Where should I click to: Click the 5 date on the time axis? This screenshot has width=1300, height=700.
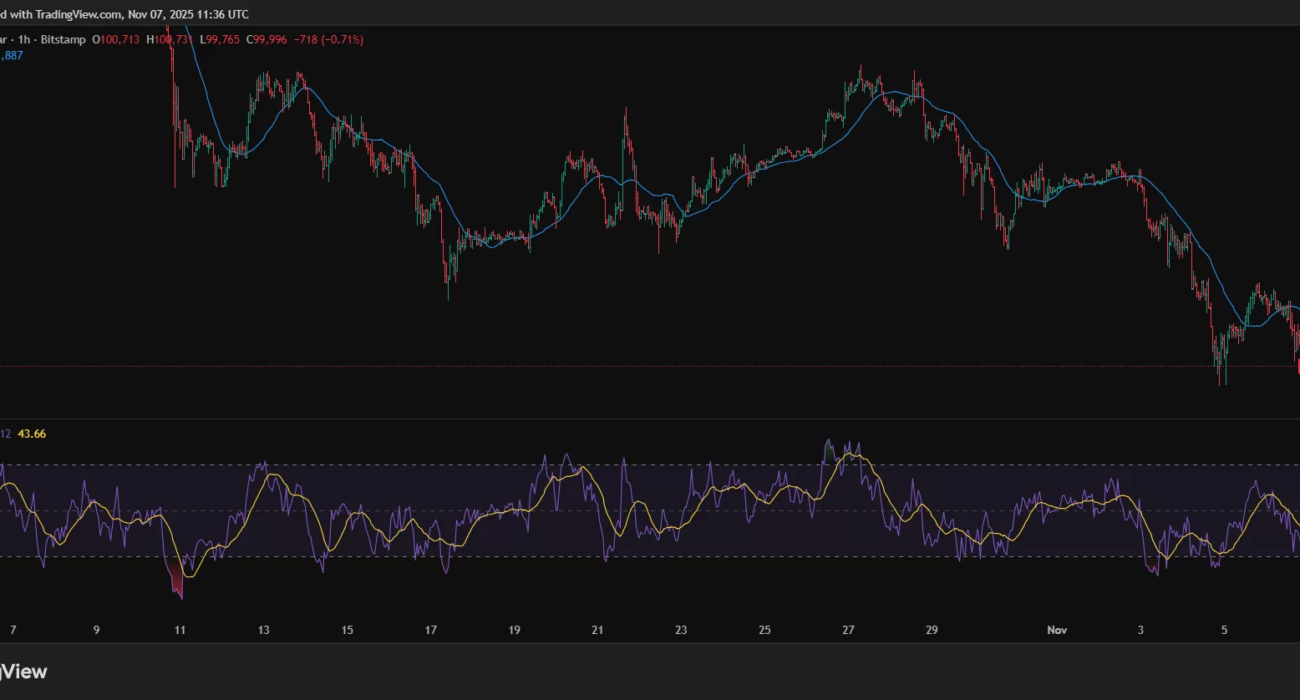point(1224,630)
